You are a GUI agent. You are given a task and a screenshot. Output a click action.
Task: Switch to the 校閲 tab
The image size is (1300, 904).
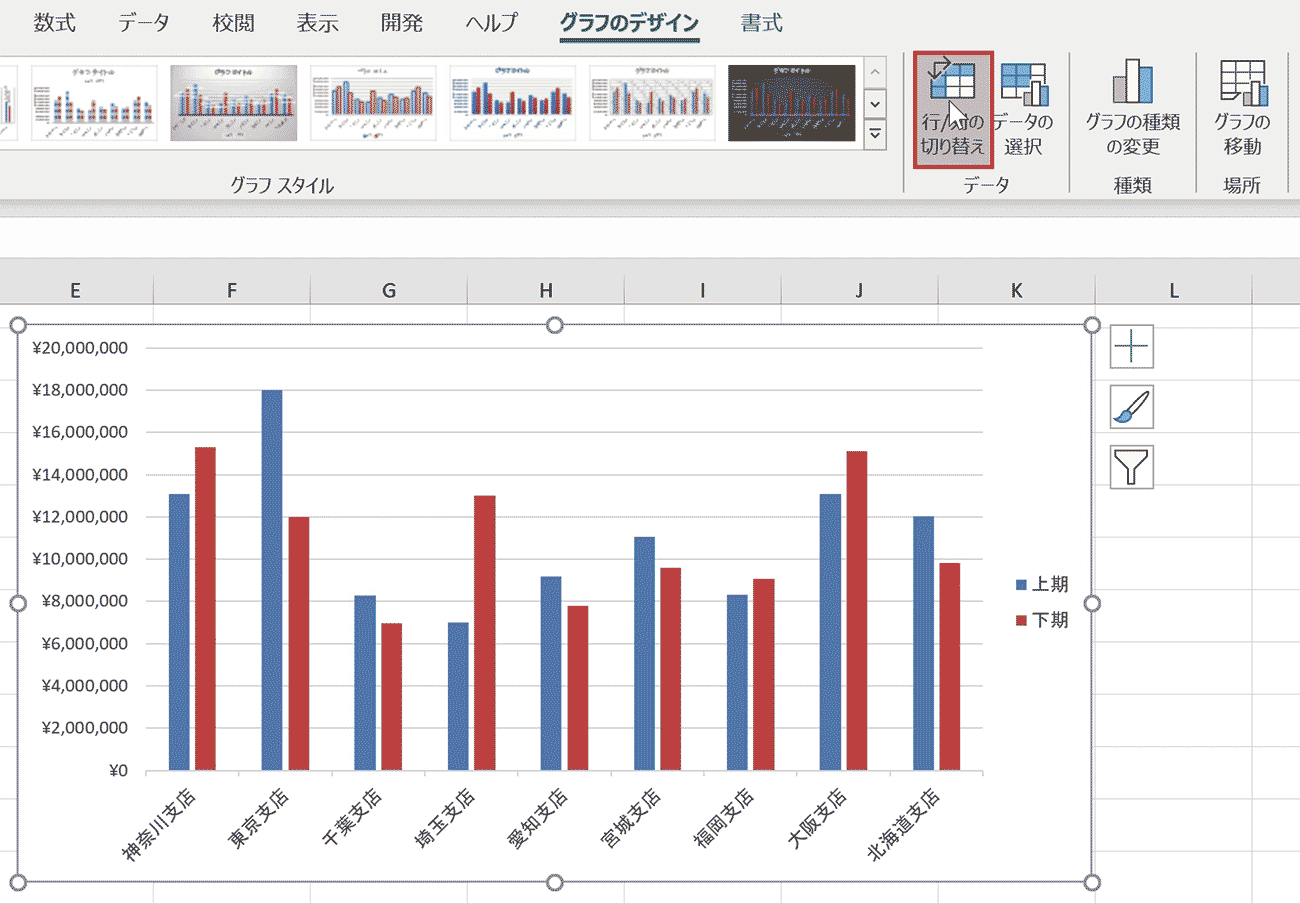[x=234, y=23]
